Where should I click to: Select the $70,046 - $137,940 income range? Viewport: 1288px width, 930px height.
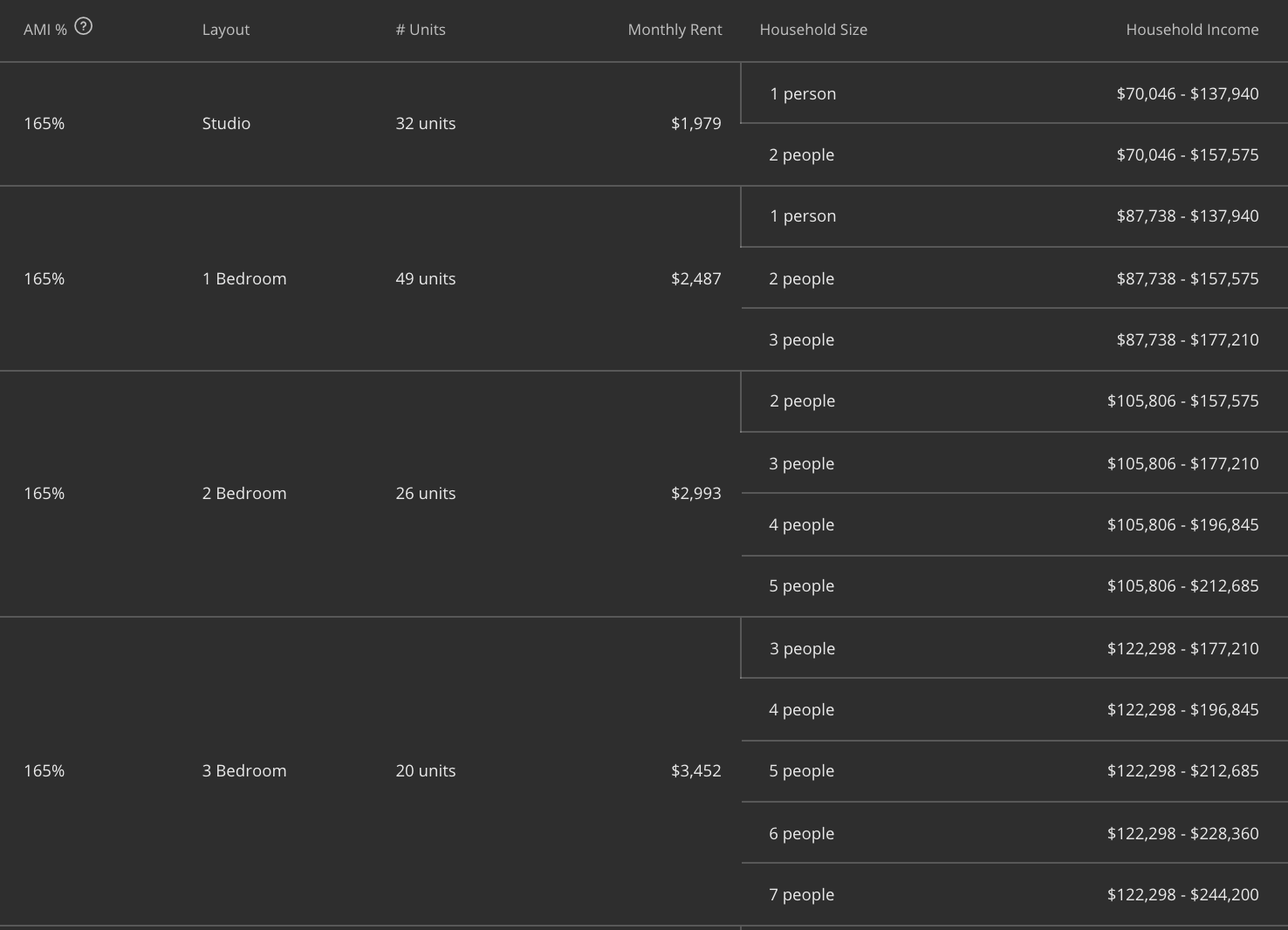tap(1187, 94)
